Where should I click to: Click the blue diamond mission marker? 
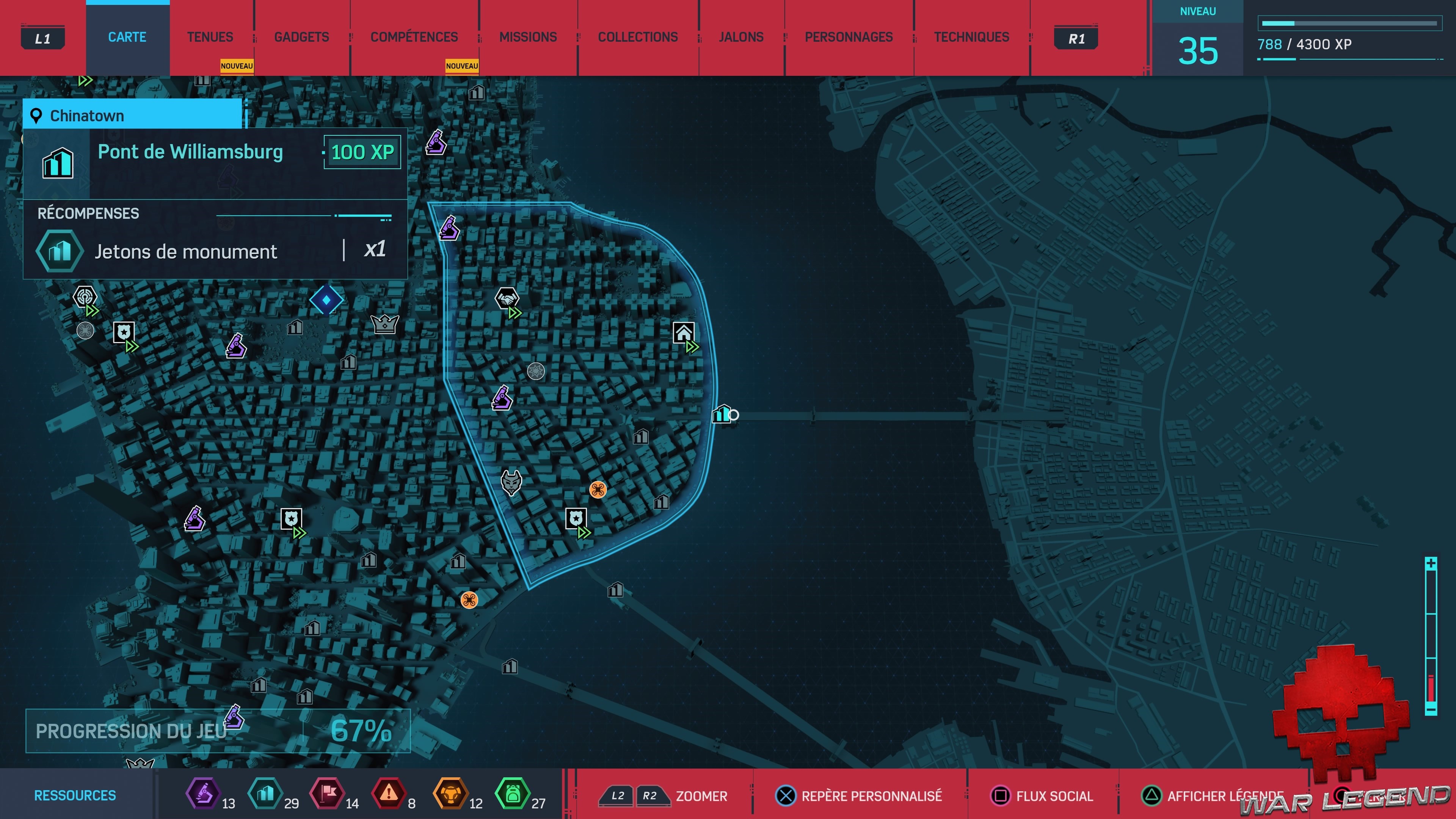coord(326,300)
